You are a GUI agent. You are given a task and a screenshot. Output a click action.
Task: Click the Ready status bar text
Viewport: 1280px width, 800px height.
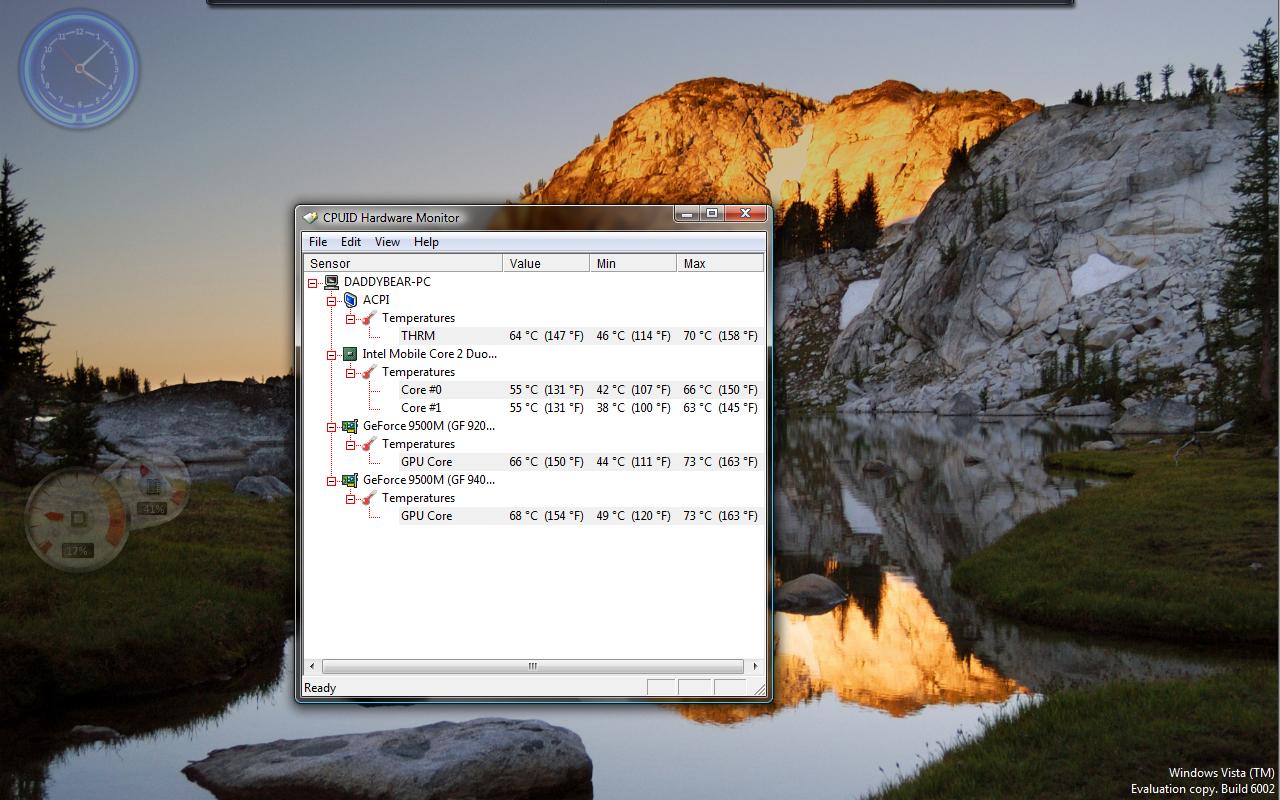point(320,688)
